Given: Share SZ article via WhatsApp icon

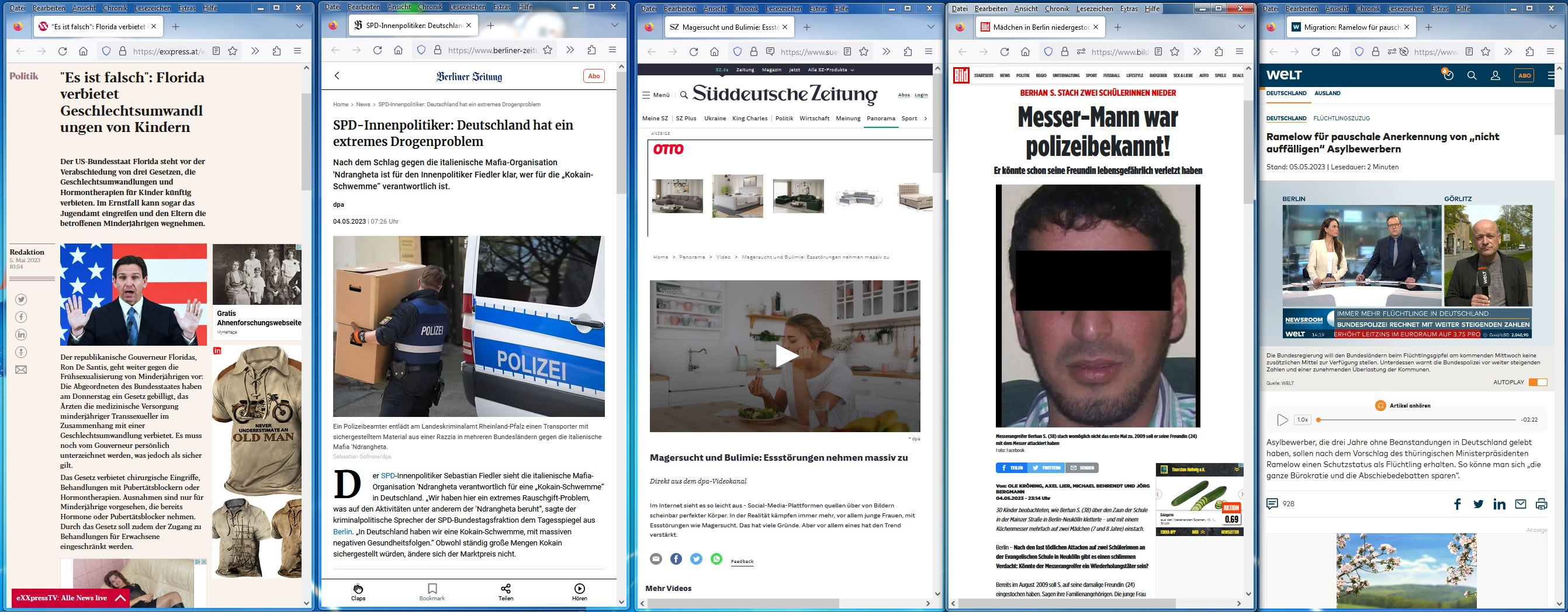Looking at the screenshot, I should tap(716, 559).
